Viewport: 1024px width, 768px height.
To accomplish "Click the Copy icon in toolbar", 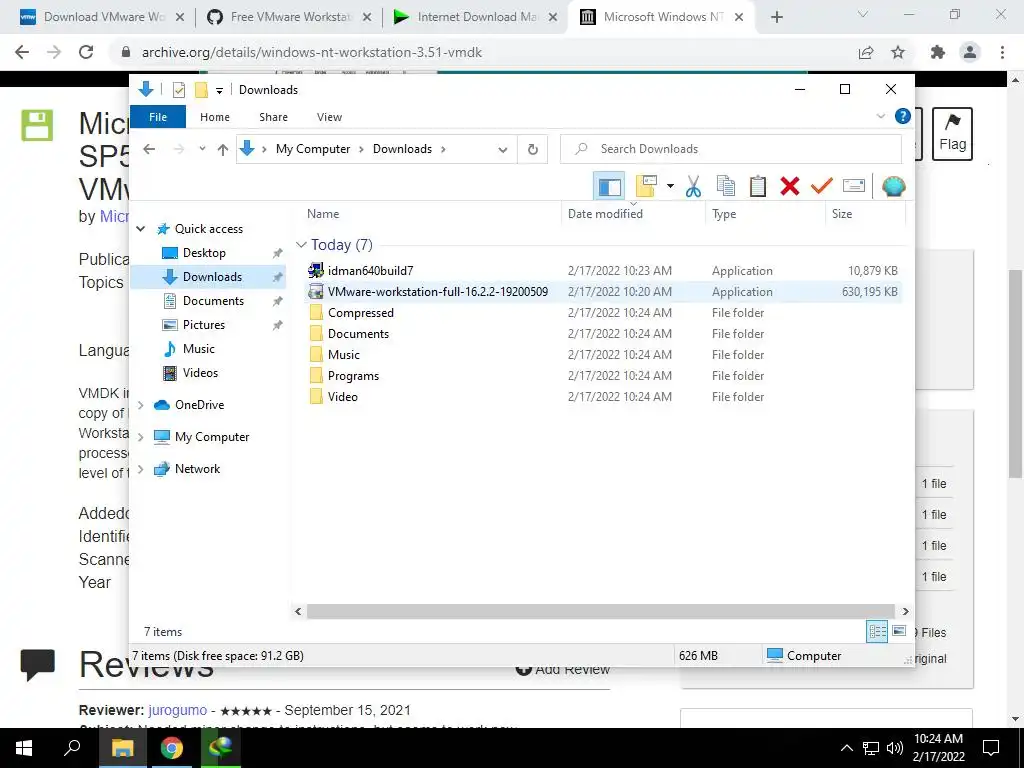I will click(726, 187).
